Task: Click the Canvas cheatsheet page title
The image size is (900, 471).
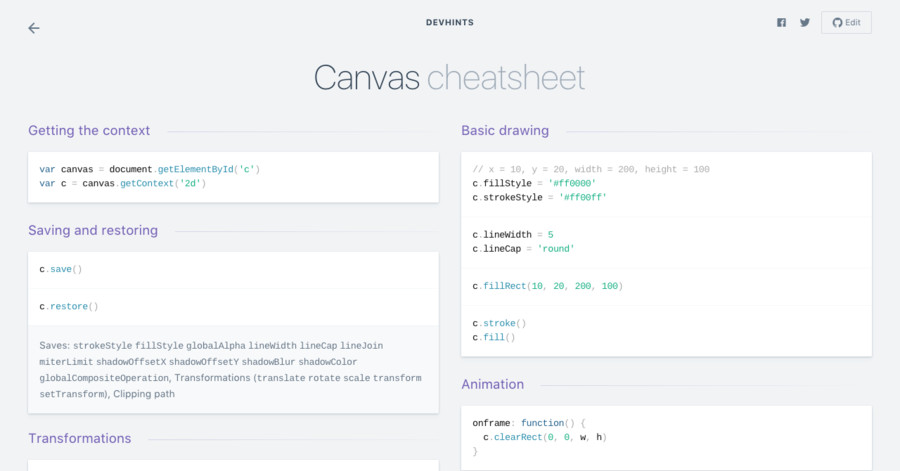Action: point(449,78)
